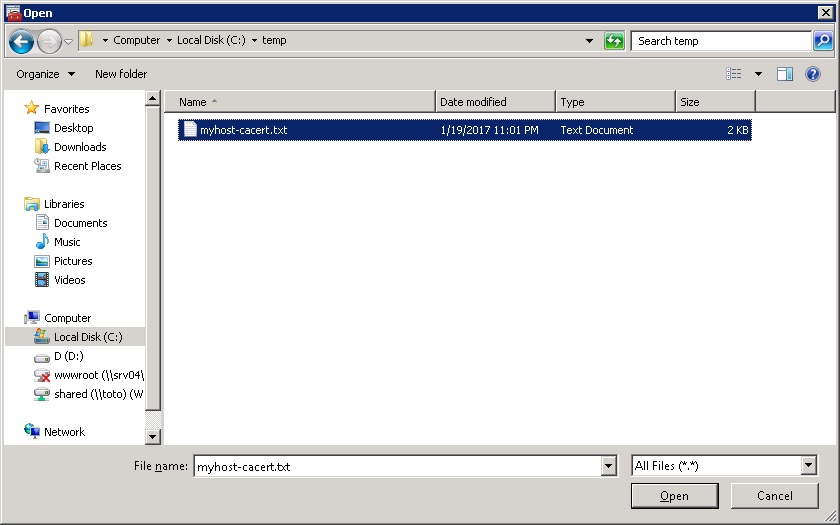Image resolution: width=840 pixels, height=525 pixels.
Task: Expand the file type filter dropdown
Action: pos(808,466)
